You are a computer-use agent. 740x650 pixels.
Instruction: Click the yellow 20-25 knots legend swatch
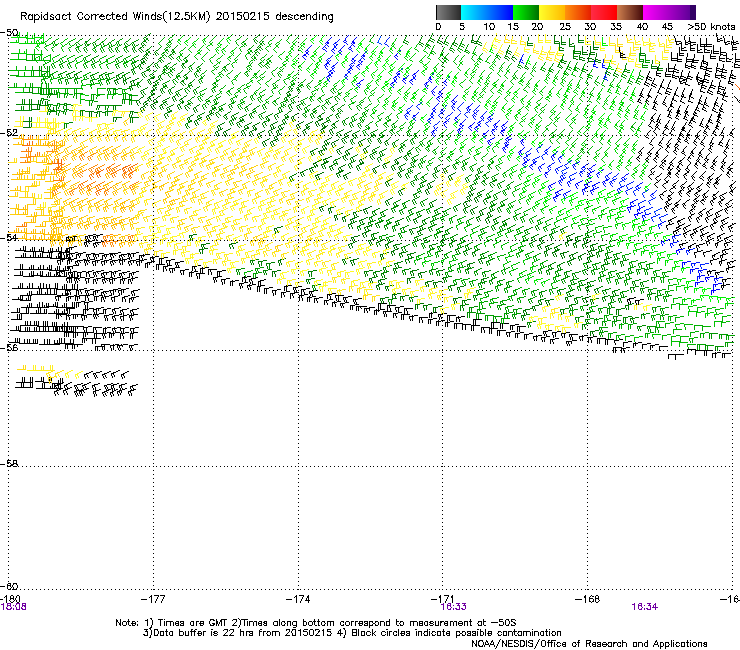click(552, 12)
